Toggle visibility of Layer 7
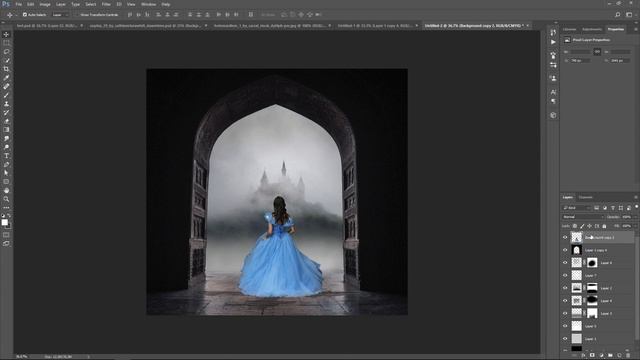Image resolution: width=640 pixels, height=360 pixels. point(565,276)
